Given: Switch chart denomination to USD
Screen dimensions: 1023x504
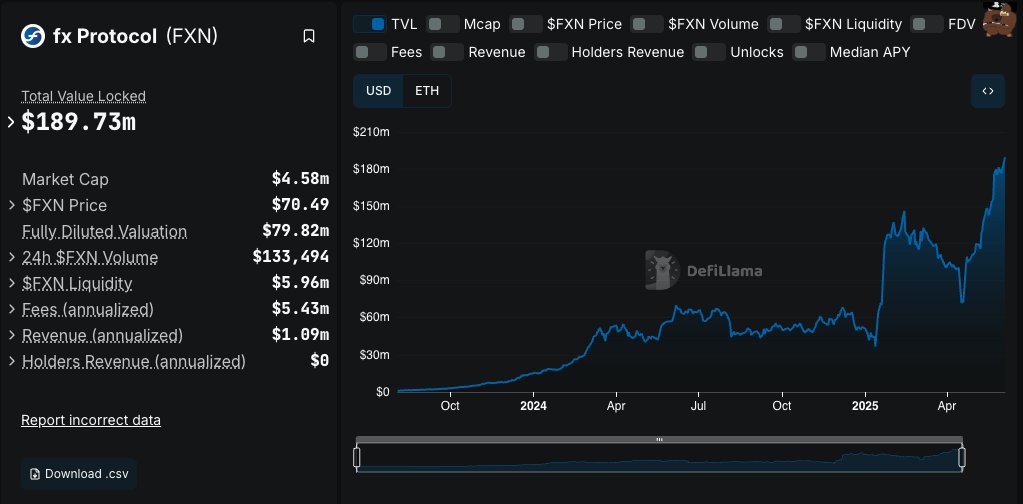Looking at the screenshot, I should (x=378, y=91).
